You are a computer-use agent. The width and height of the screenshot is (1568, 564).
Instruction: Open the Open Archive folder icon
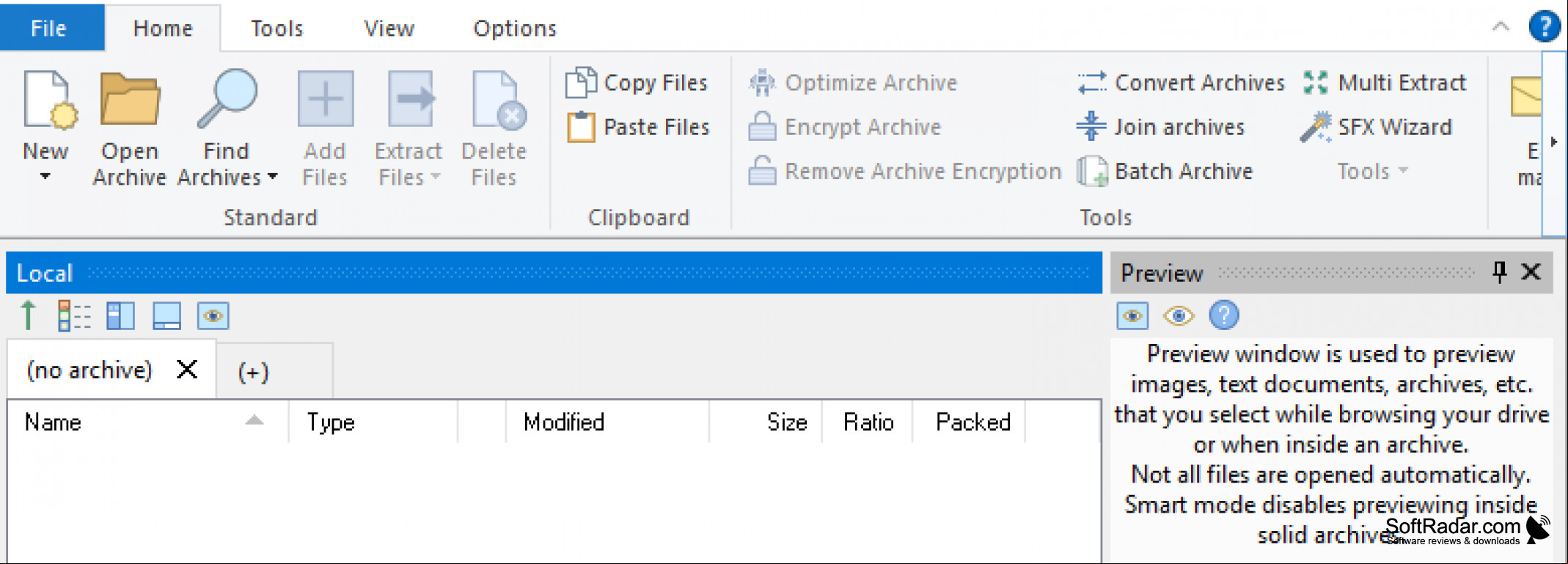coord(130,99)
